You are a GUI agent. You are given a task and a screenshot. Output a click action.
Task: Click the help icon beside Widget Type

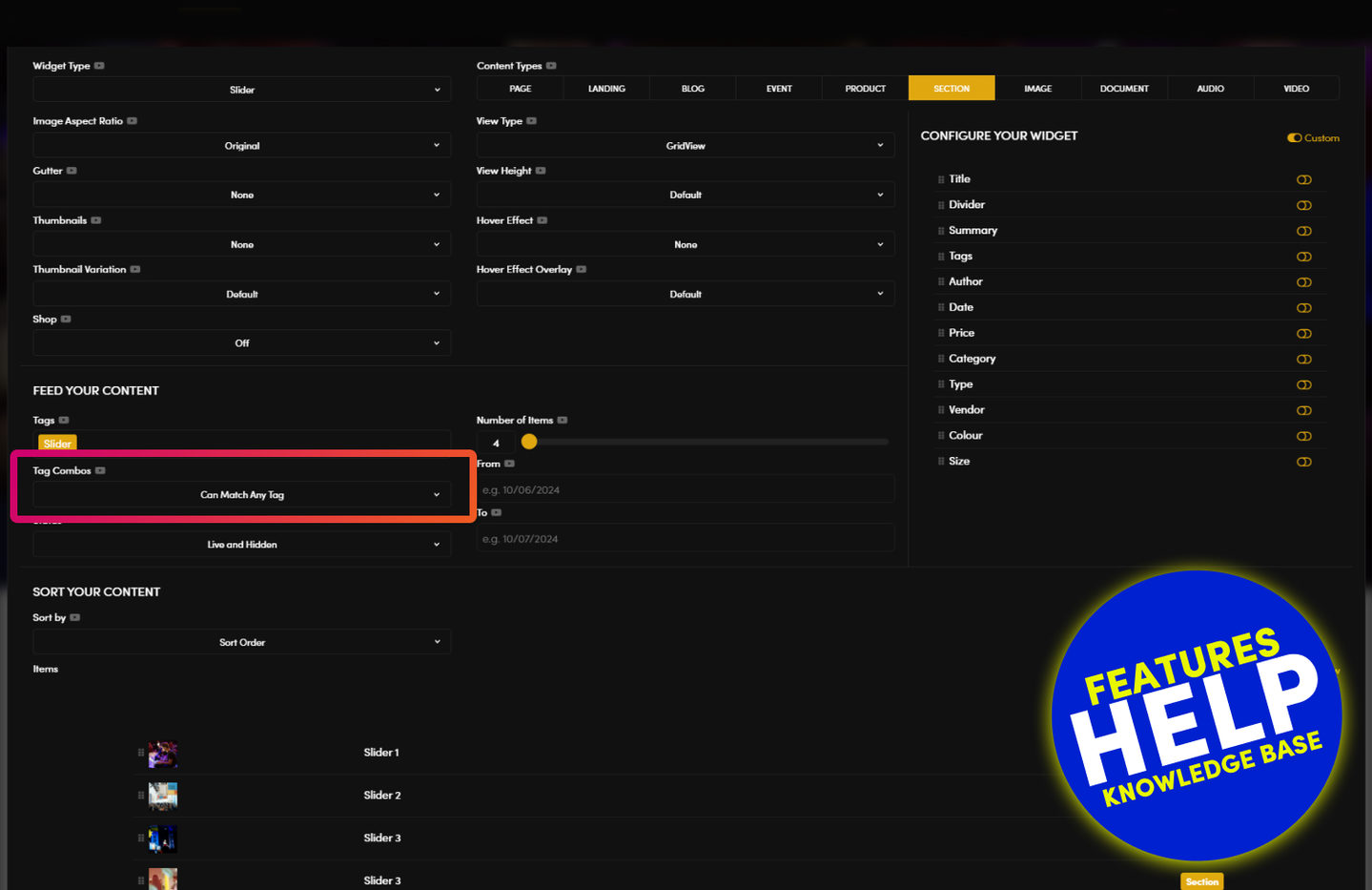tap(99, 66)
